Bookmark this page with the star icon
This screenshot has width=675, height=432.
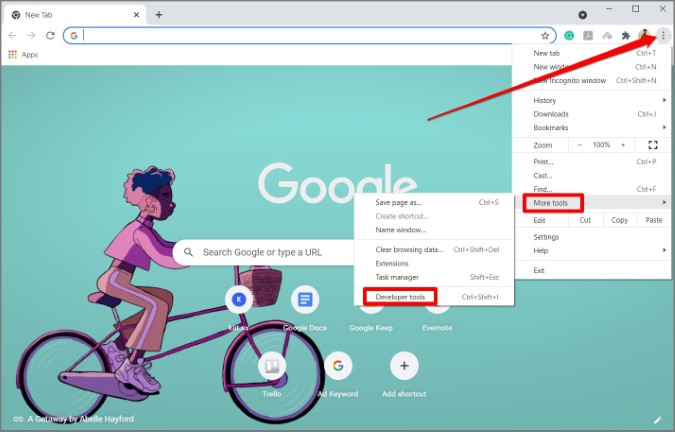click(x=545, y=36)
